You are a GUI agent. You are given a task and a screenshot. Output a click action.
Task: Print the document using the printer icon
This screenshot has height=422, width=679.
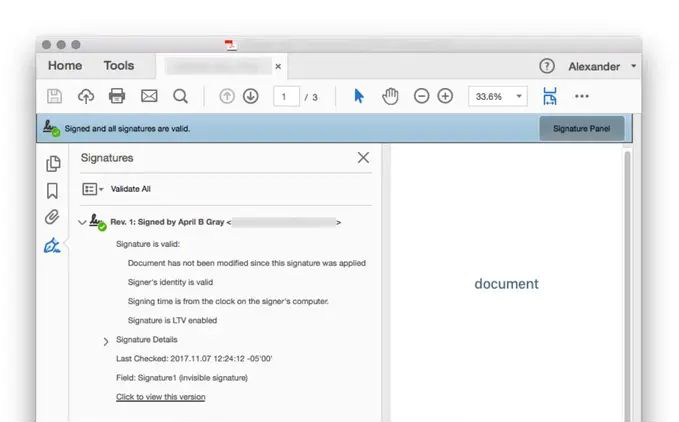point(117,96)
